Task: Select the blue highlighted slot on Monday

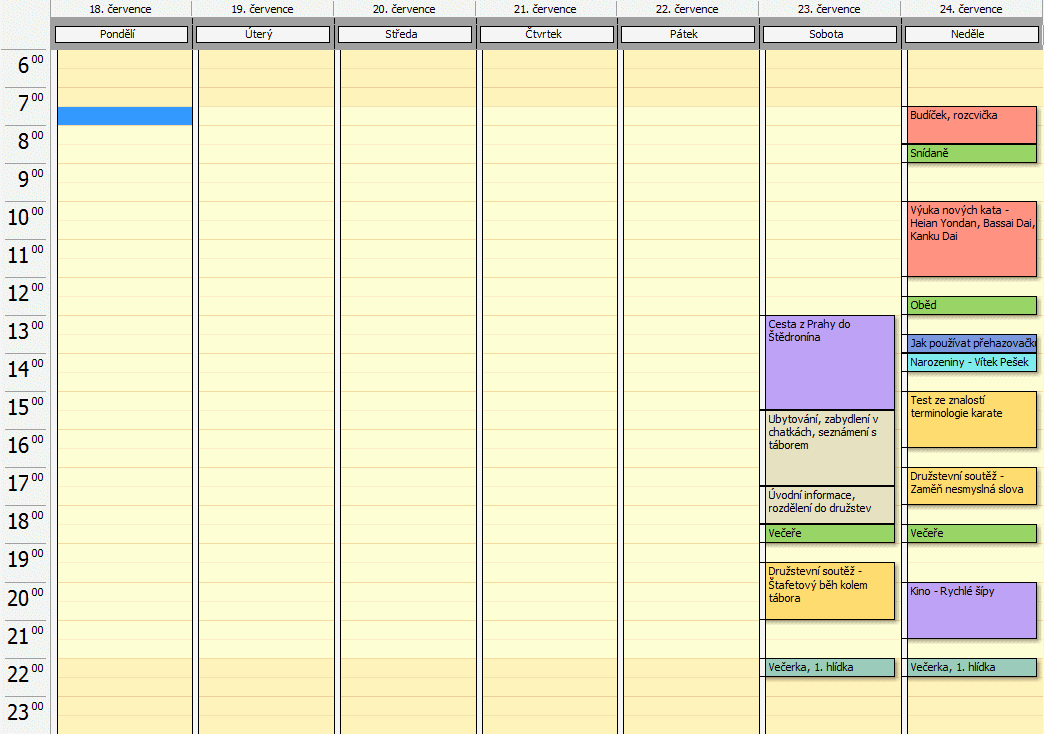Action: coord(124,116)
